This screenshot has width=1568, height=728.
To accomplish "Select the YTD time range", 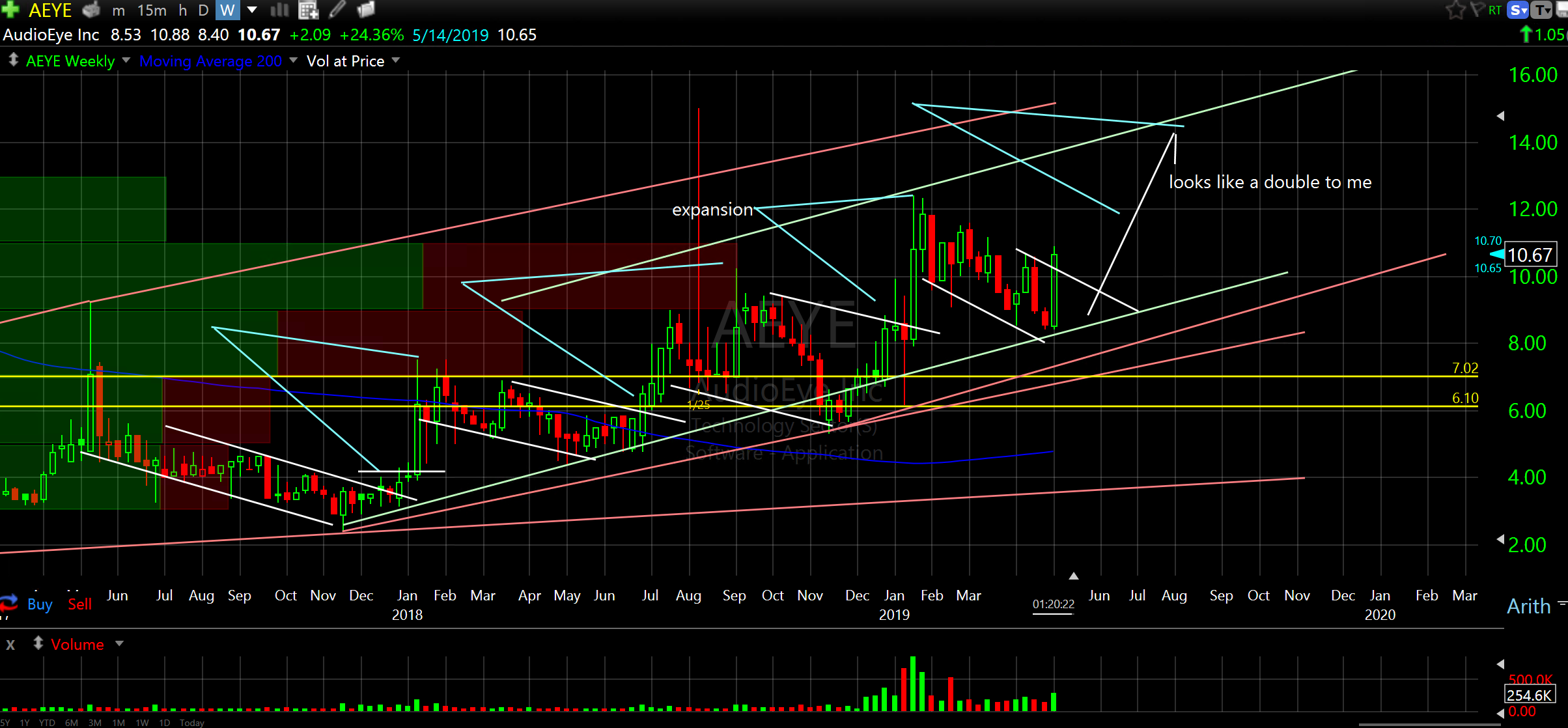I will (x=47, y=723).
